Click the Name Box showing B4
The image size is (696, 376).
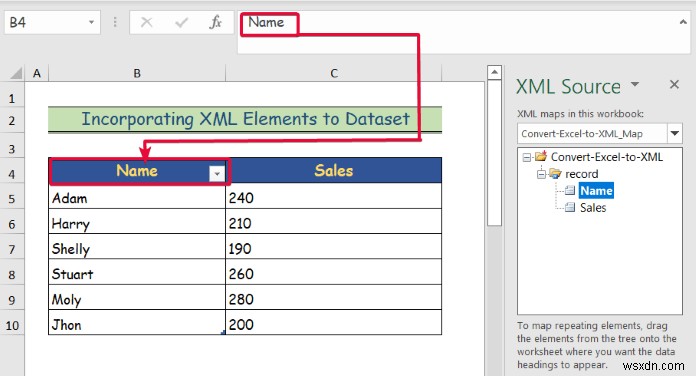click(x=52, y=22)
